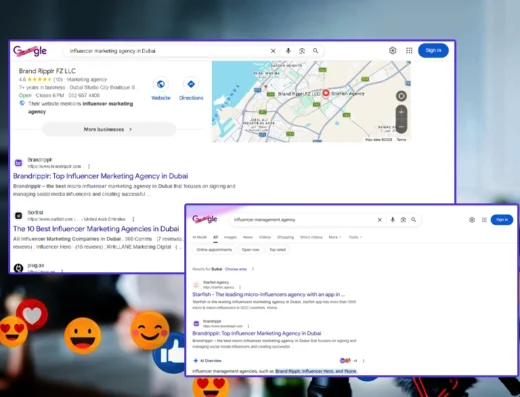520x397 pixels.
Task: Recenter map with the location target icon
Action: point(401,96)
